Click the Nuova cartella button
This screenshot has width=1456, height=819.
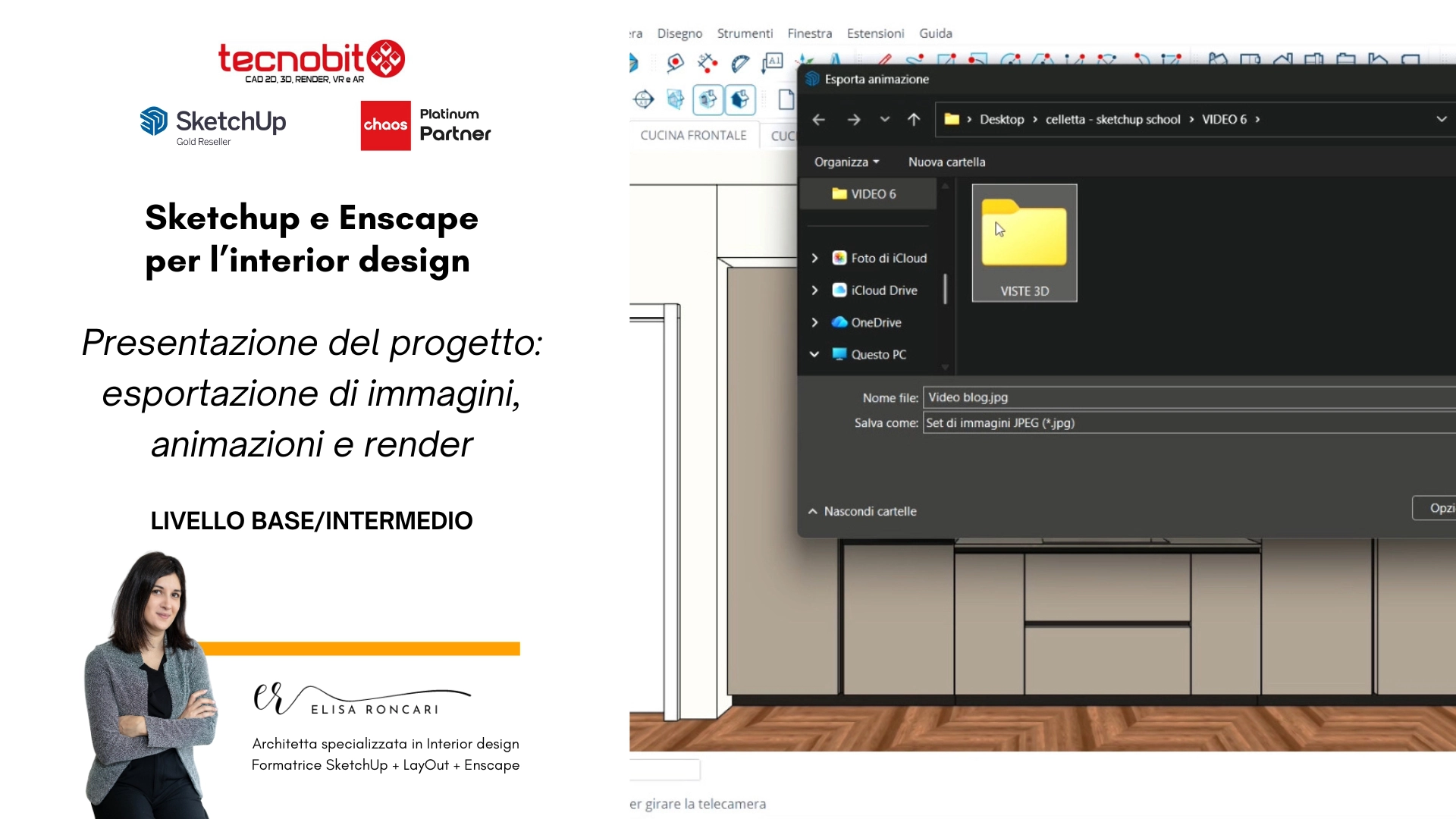point(946,162)
